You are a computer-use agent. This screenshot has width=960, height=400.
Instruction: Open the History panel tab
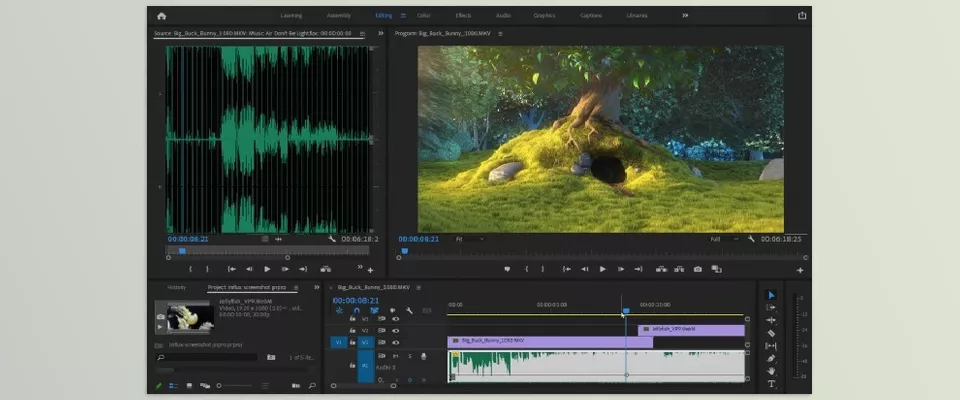[177, 287]
